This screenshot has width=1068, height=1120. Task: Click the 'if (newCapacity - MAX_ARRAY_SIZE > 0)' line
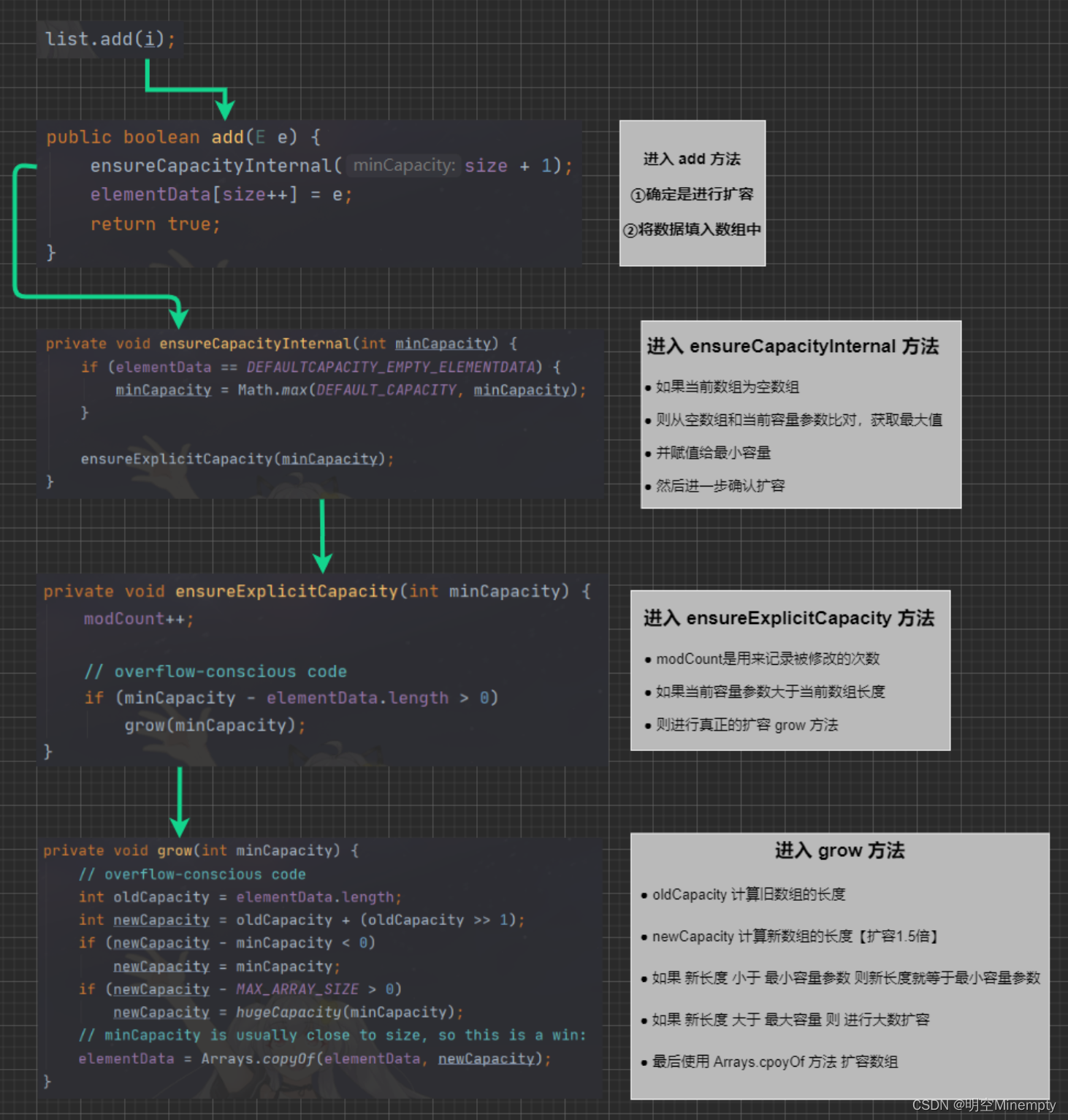click(x=240, y=989)
